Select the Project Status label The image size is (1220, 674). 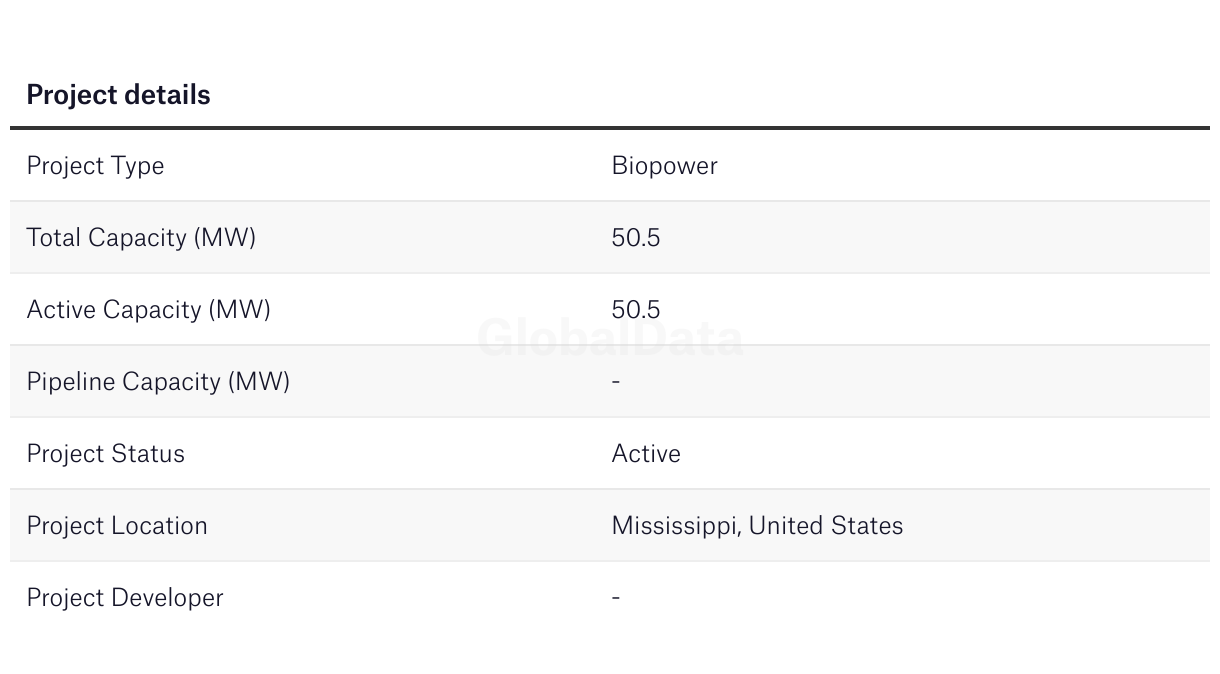(x=106, y=454)
